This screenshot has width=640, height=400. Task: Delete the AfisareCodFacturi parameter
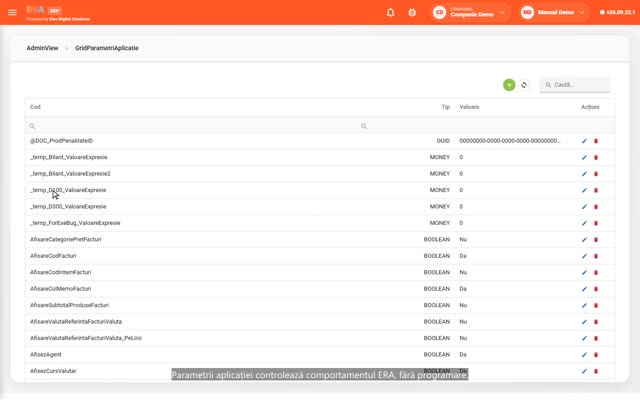596,256
